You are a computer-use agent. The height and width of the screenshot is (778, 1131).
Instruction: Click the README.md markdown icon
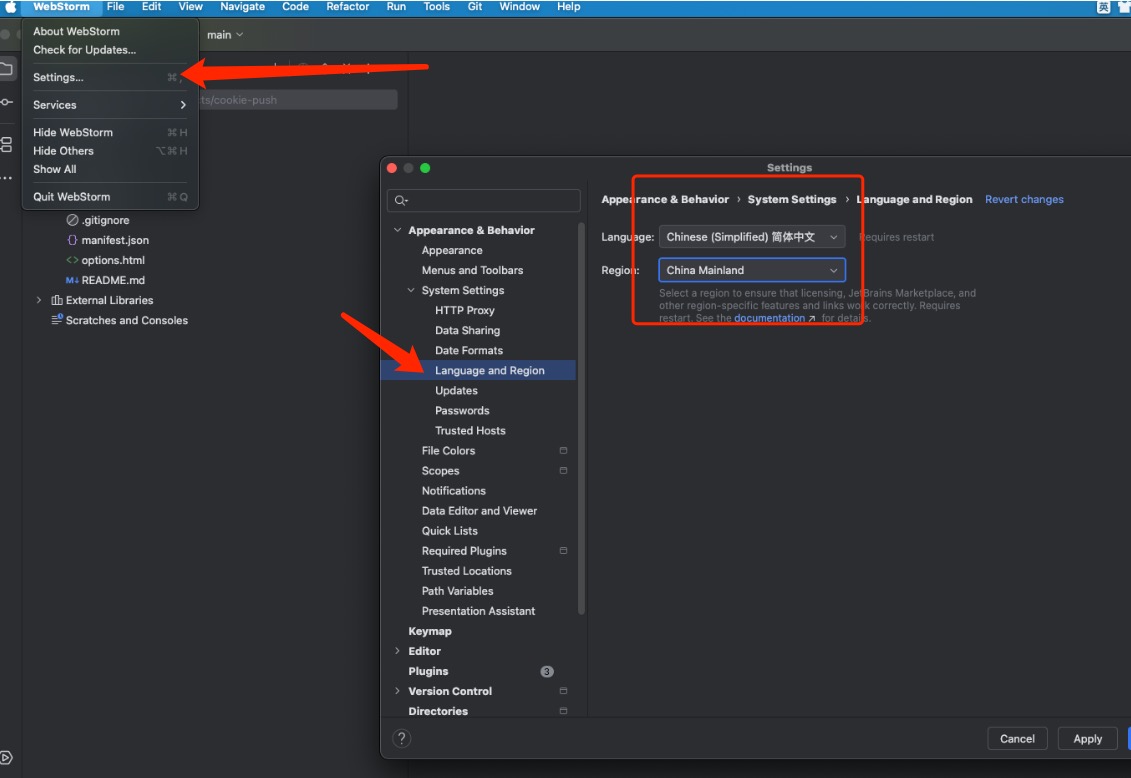[72, 280]
